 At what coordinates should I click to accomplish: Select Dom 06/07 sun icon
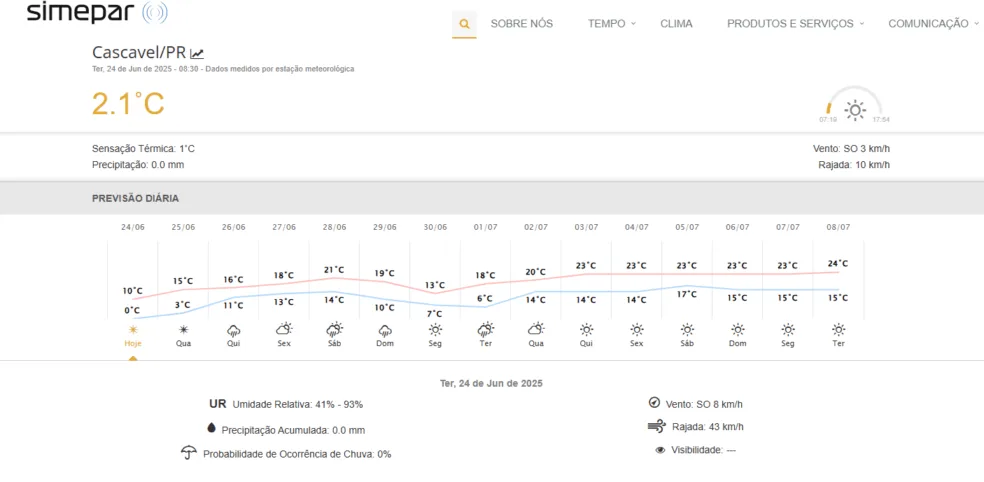(738, 329)
